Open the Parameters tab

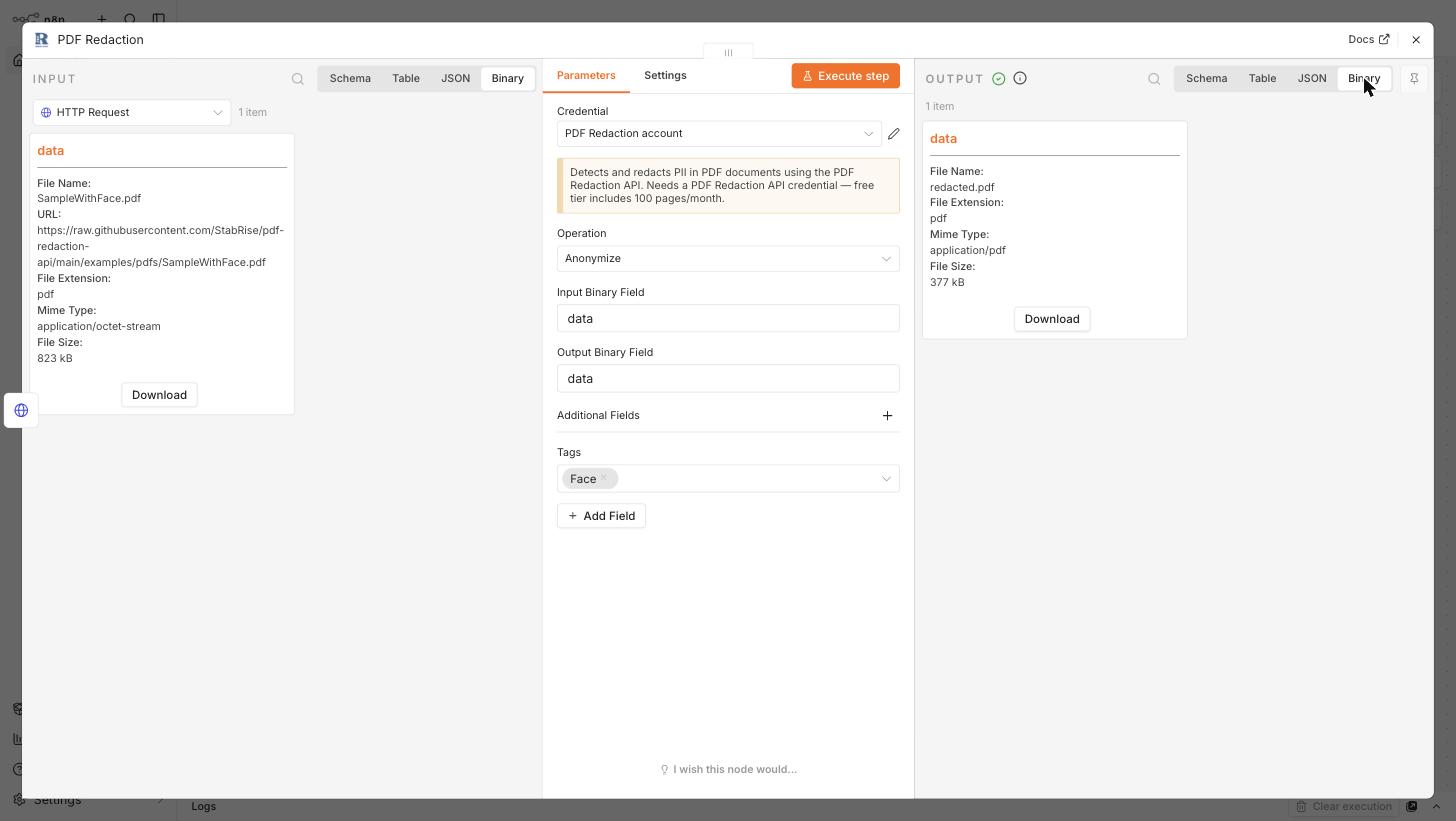click(x=586, y=75)
